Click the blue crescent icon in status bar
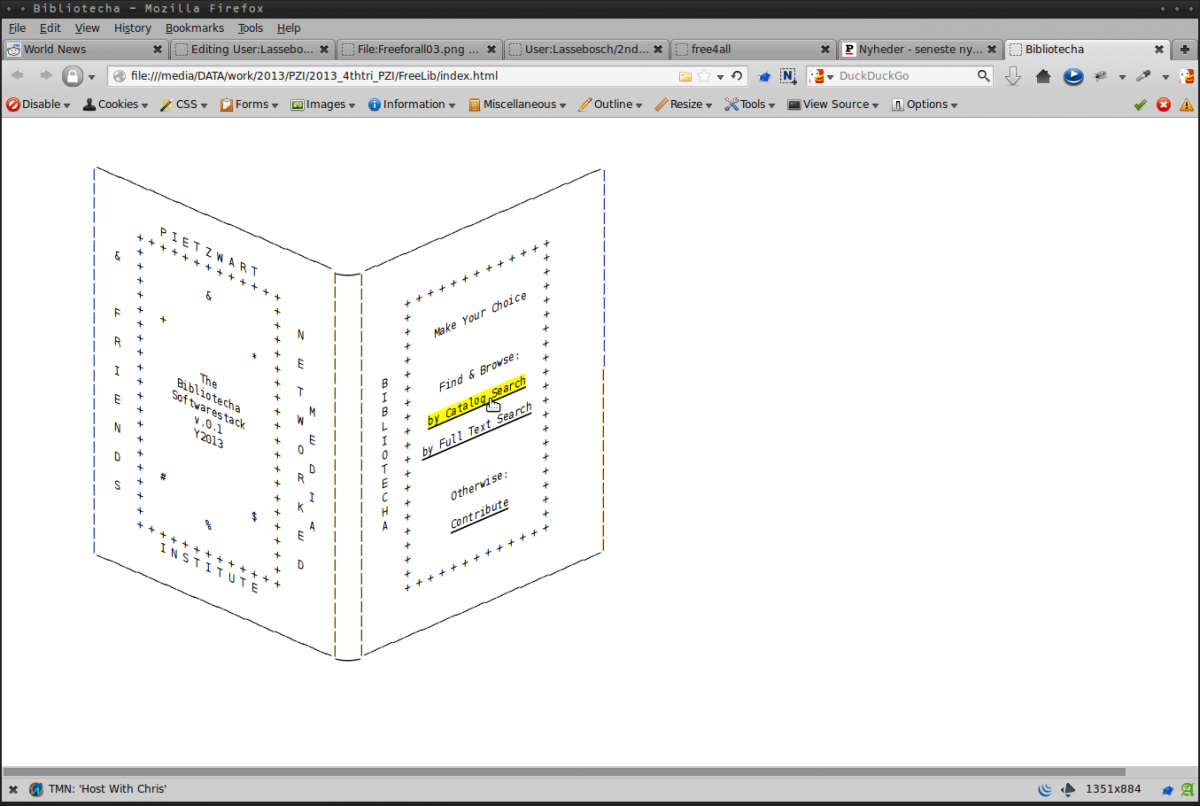Viewport: 1200px width, 806px height. point(1045,790)
